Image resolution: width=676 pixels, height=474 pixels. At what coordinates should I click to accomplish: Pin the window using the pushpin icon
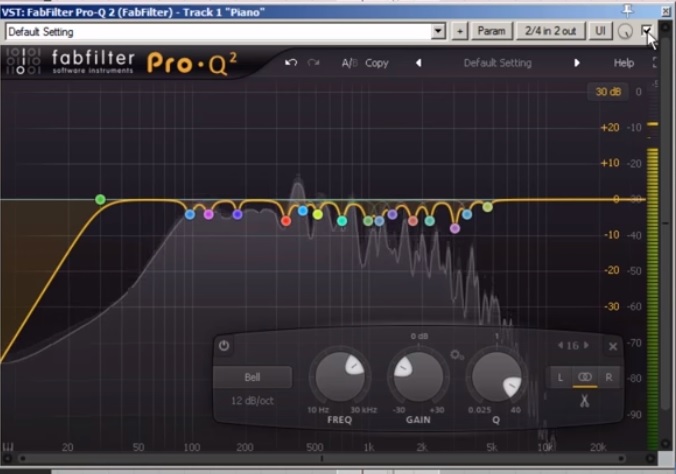tap(627, 11)
